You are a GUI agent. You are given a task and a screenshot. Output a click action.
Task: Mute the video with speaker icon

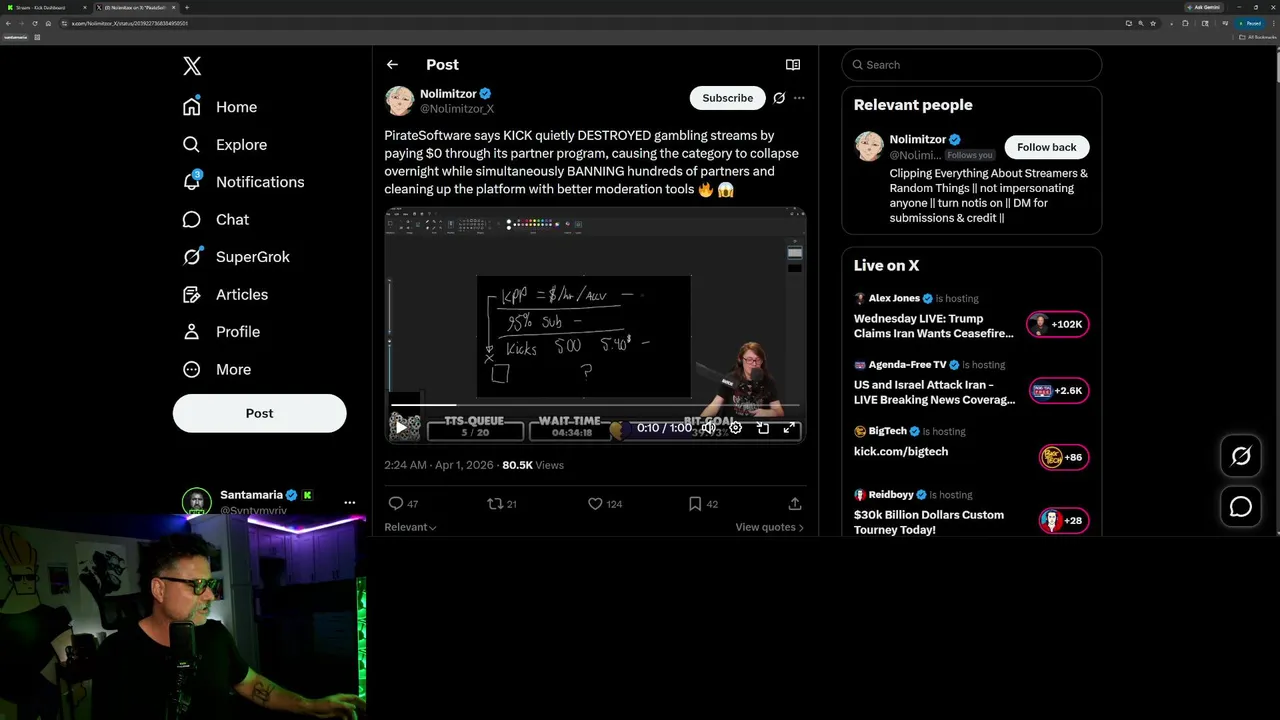click(708, 427)
